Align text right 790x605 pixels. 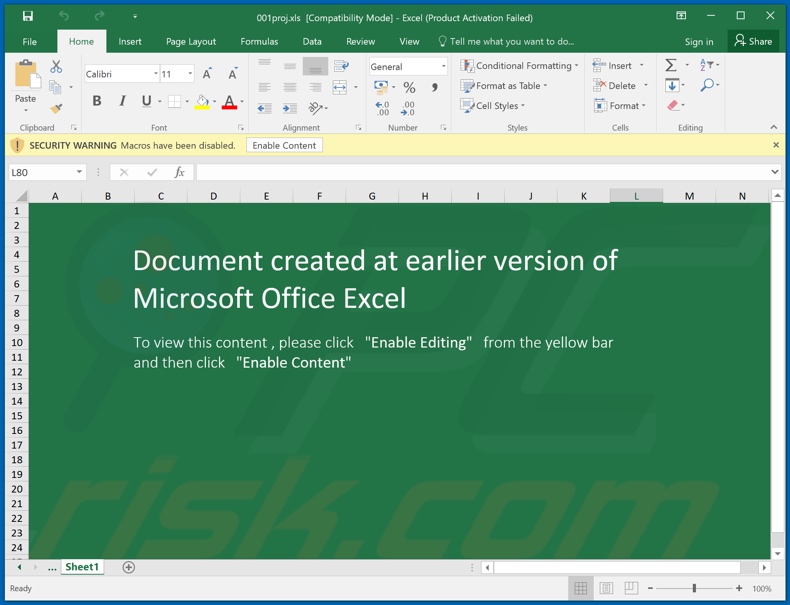tap(315, 87)
